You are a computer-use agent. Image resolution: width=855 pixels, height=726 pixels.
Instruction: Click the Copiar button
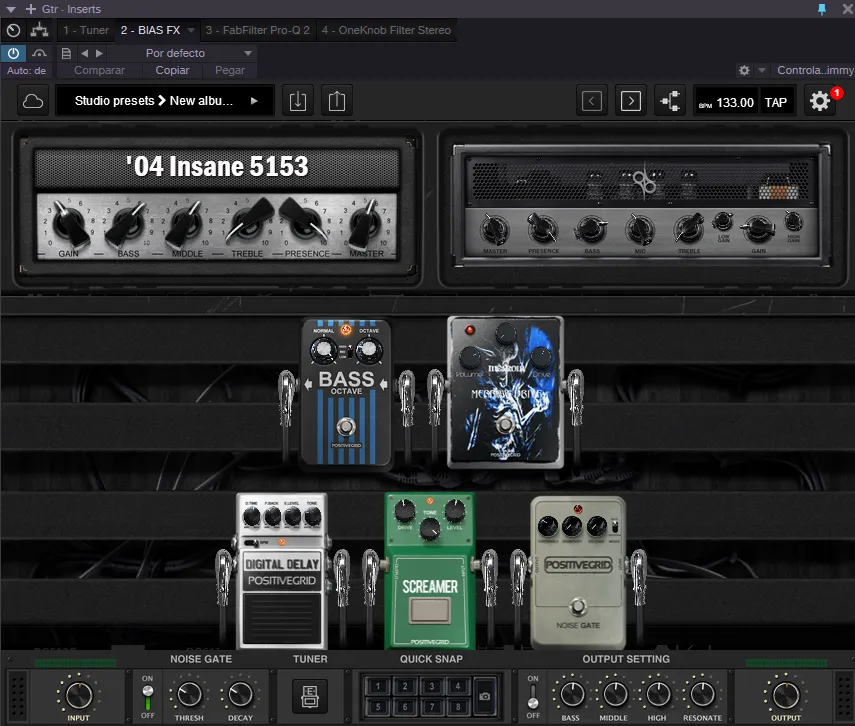tap(172, 70)
